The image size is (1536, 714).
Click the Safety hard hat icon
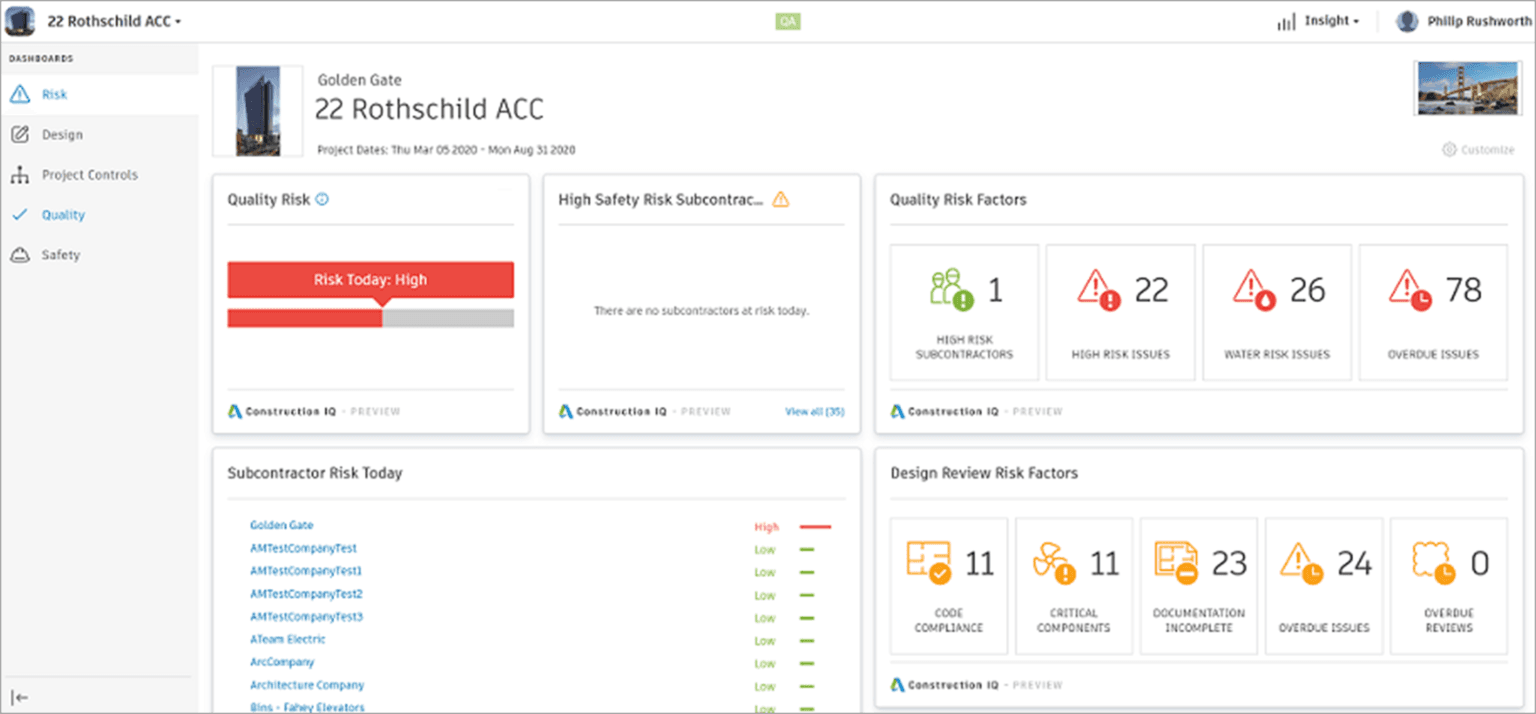pyautogui.click(x=19, y=255)
